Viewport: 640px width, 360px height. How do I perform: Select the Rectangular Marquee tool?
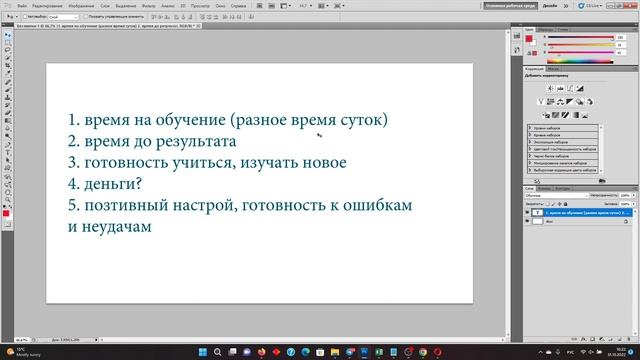tap(7, 43)
